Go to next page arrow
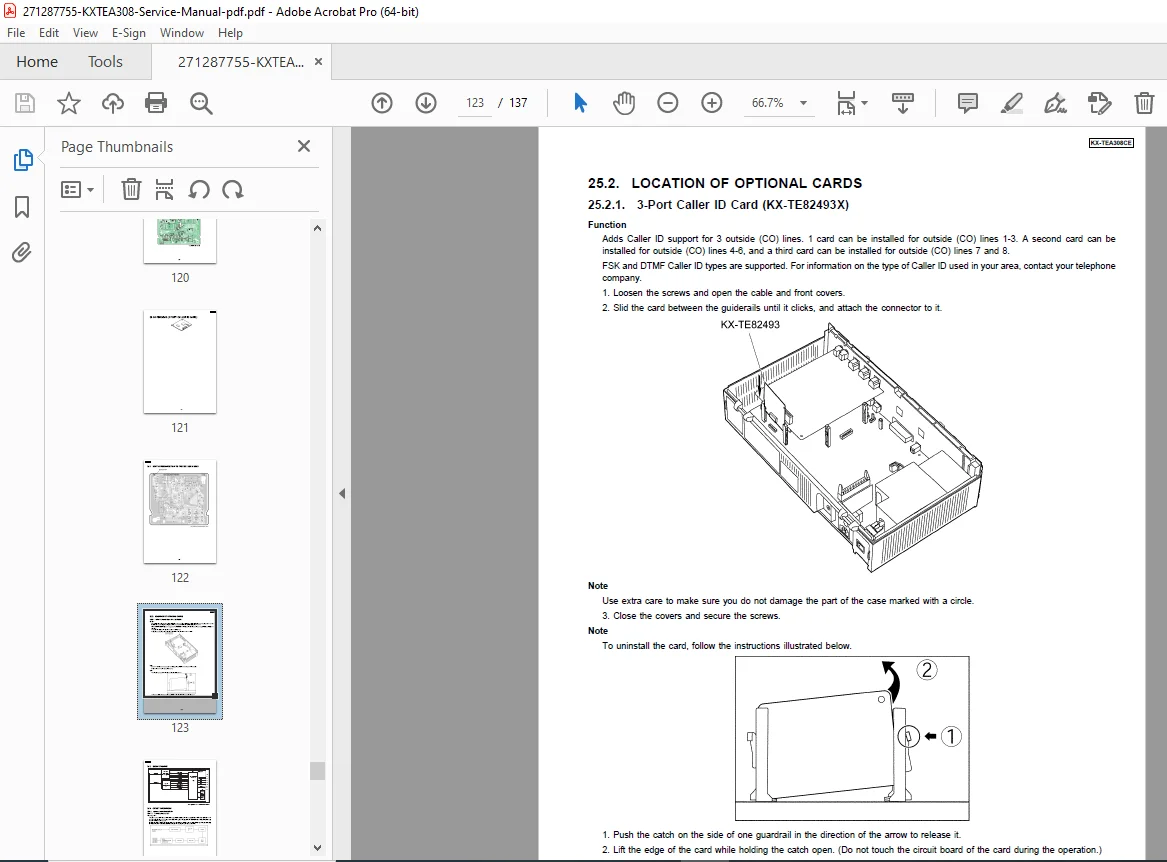 426,103
